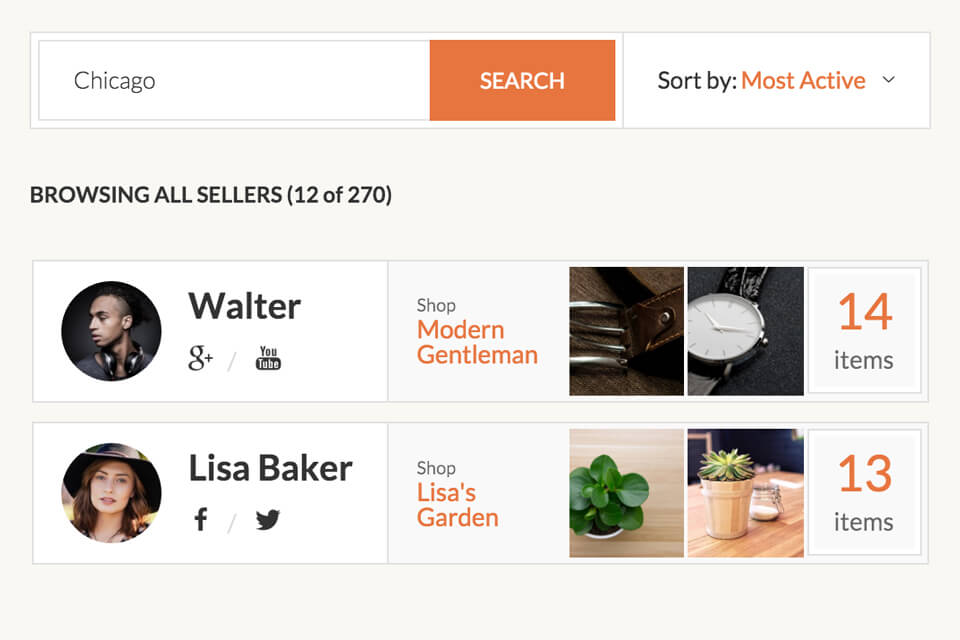
Task: Select the leather strap product thumbnail
Action: [626, 331]
